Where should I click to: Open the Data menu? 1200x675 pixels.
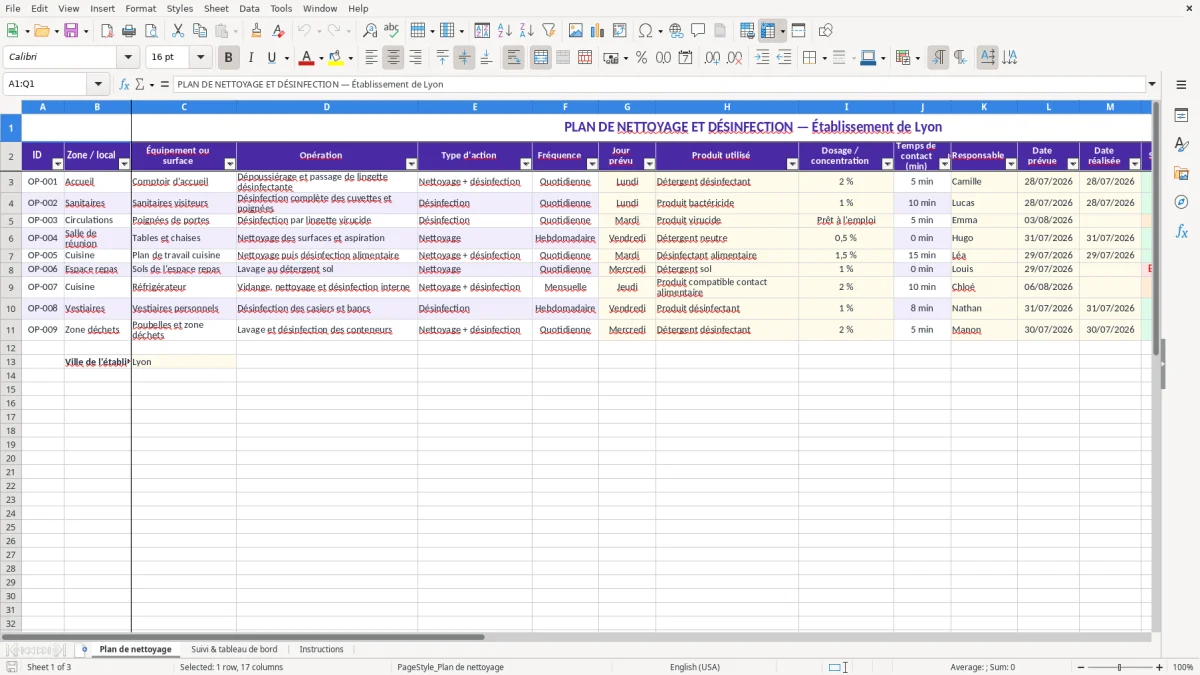[x=249, y=8]
